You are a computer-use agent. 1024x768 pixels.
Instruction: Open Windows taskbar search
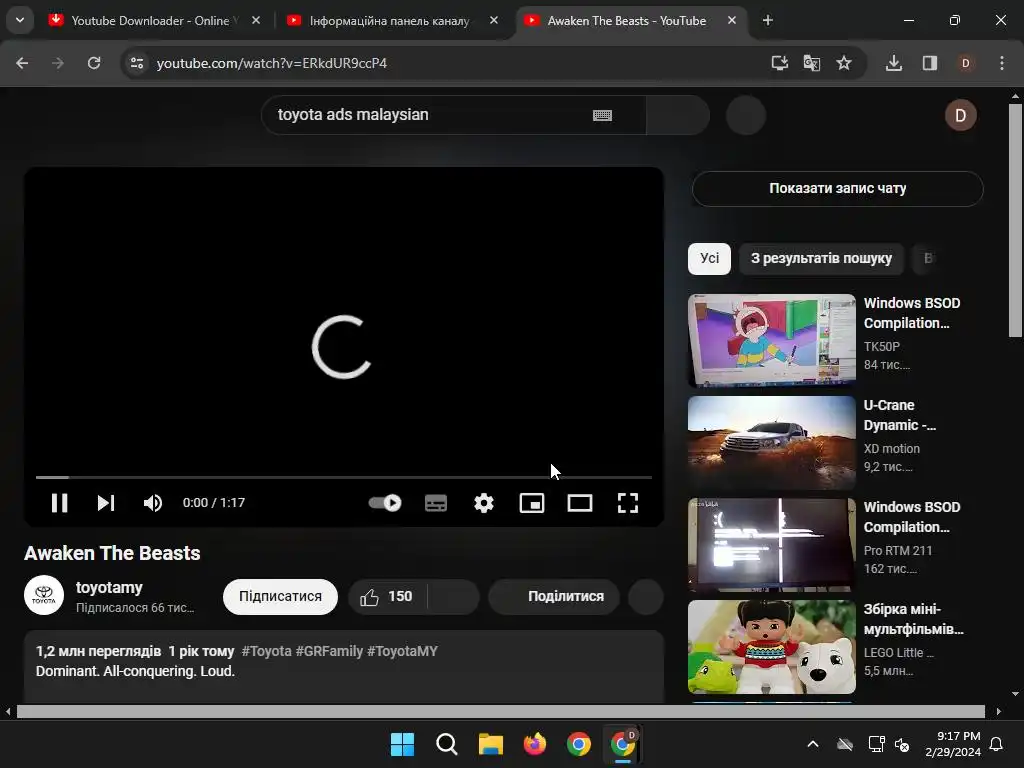[447, 744]
